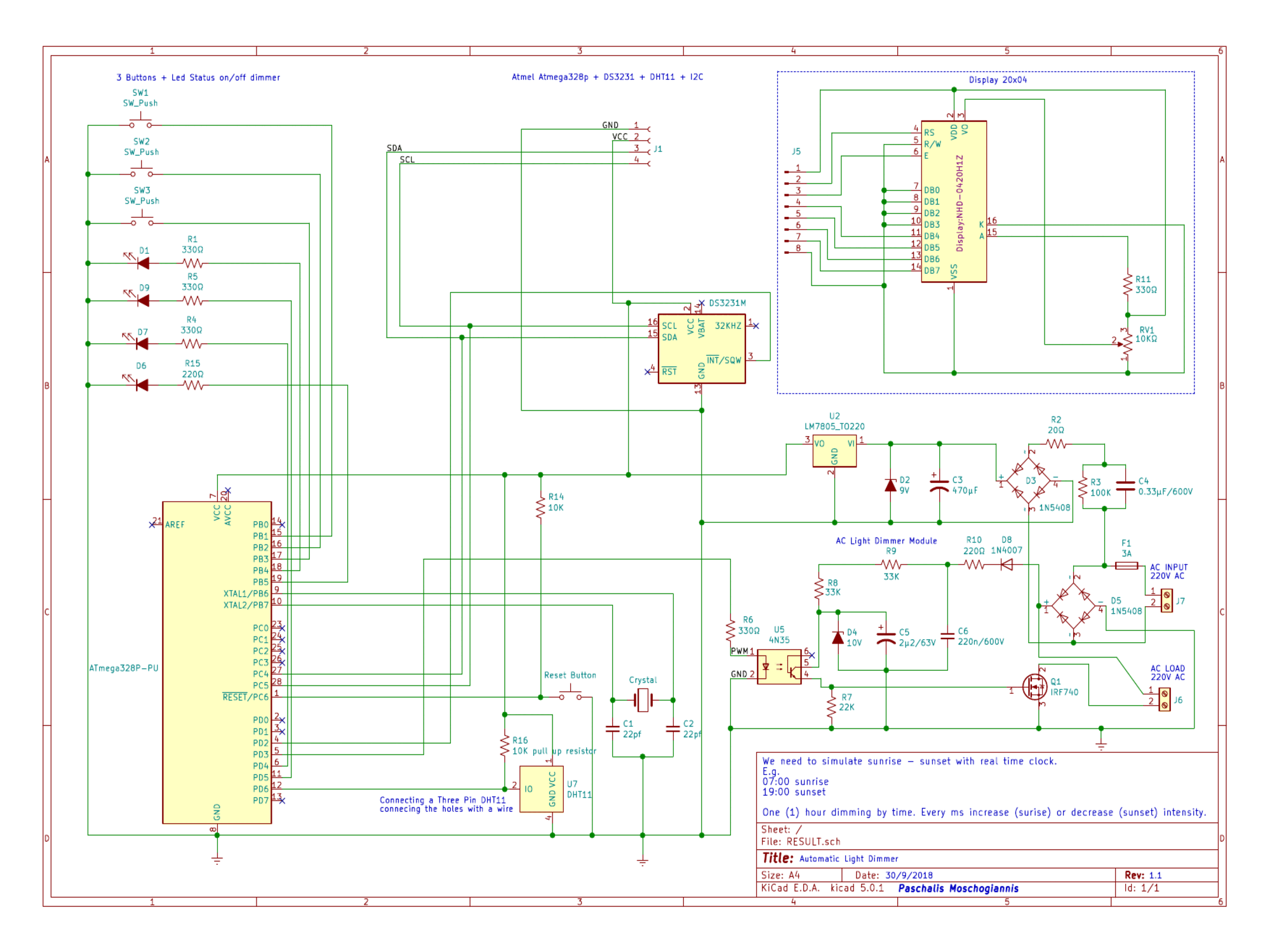
Task: Click the 'Display 20x04' label text
Action: (x=998, y=80)
